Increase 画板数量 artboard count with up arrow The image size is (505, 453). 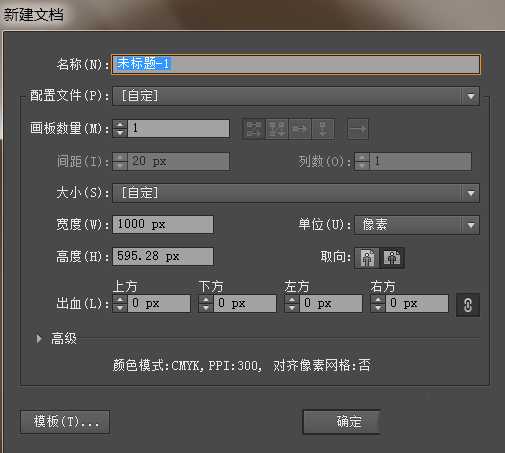(120, 124)
